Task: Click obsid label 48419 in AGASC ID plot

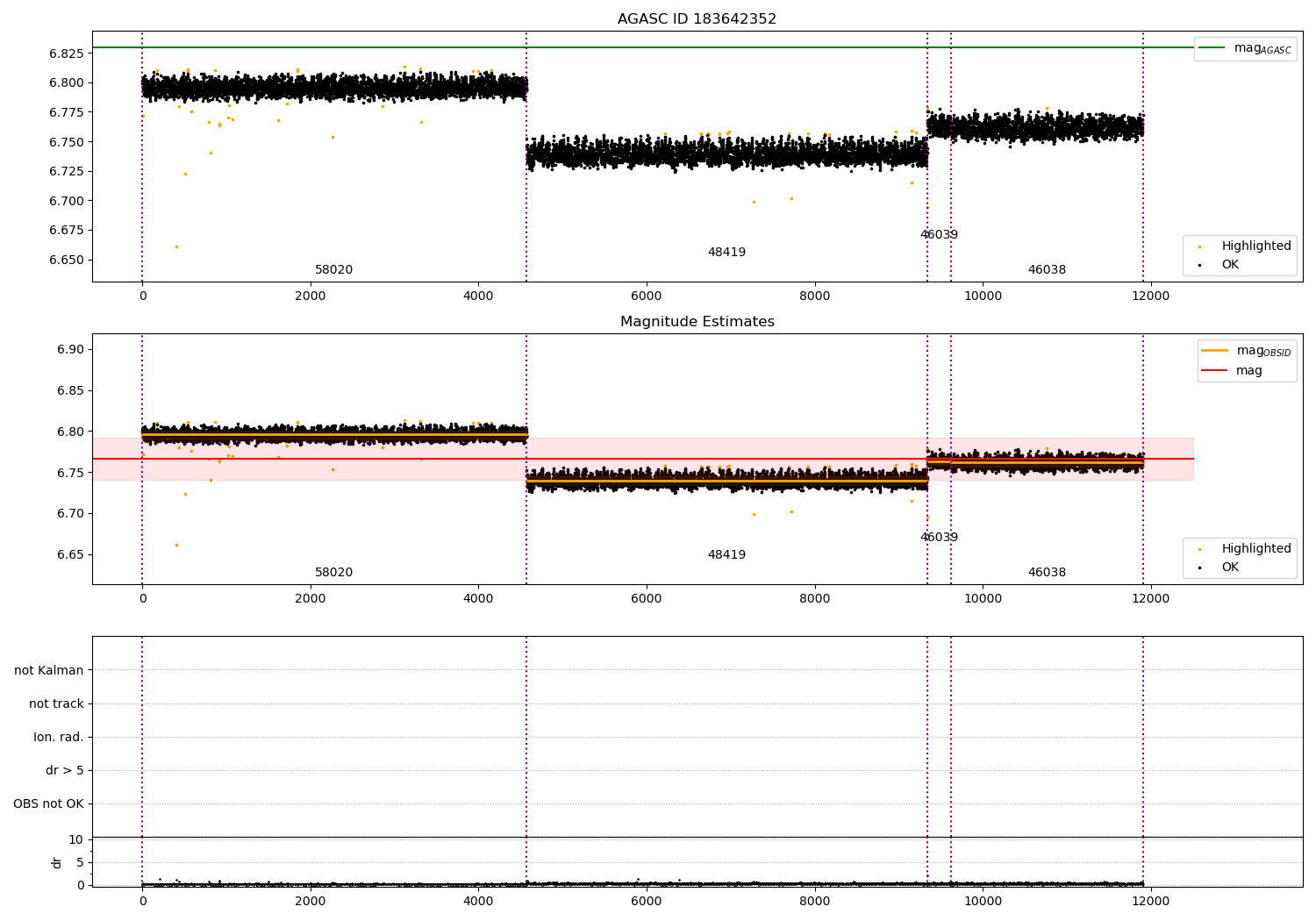Action: 726,253
